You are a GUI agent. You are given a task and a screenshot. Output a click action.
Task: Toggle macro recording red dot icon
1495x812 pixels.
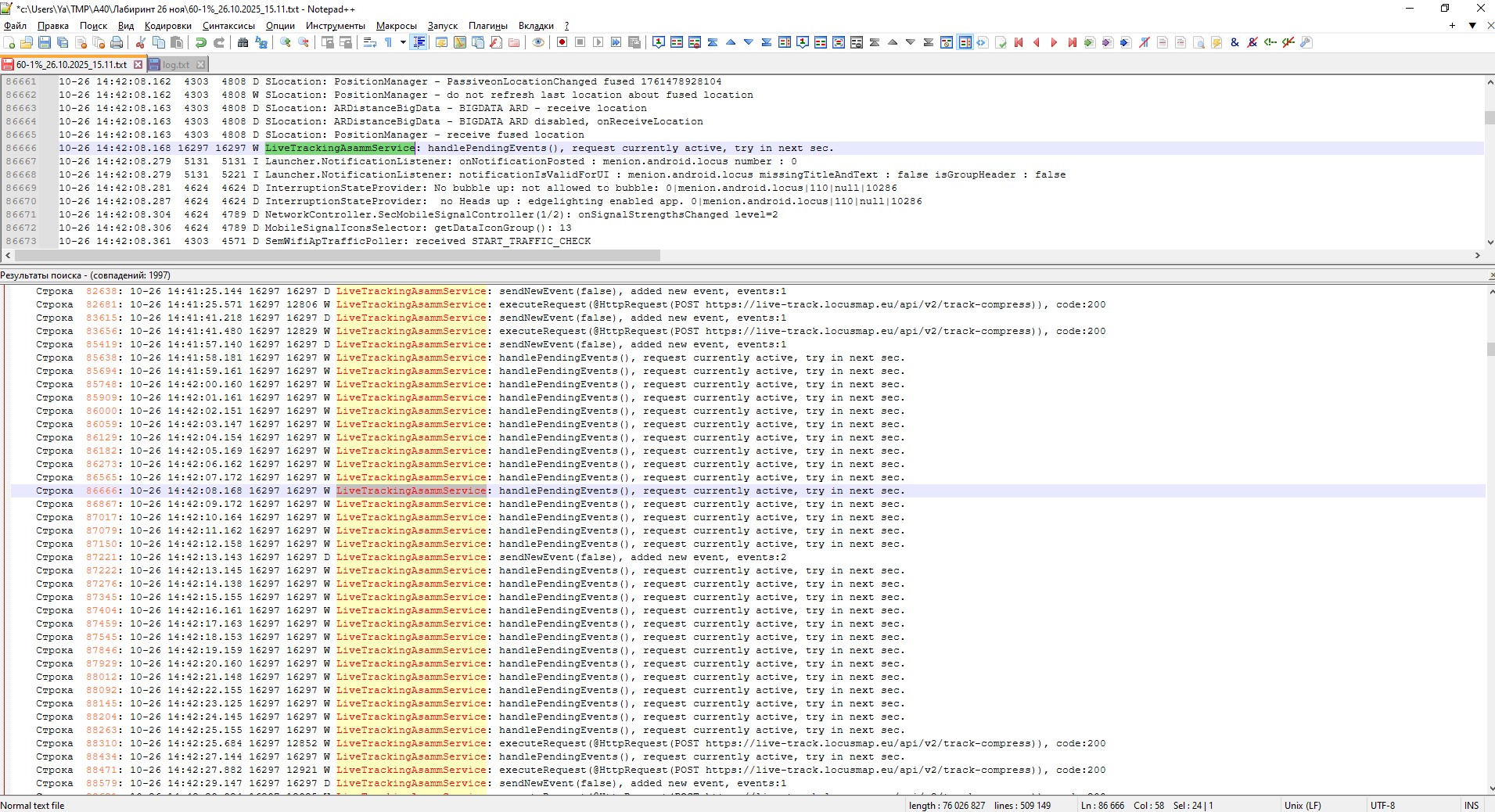(562, 42)
